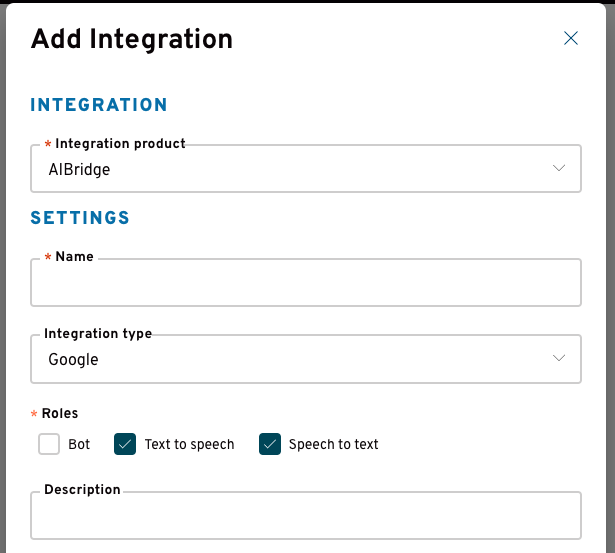
Task: Close the Add Integration dialog
Action: (571, 38)
